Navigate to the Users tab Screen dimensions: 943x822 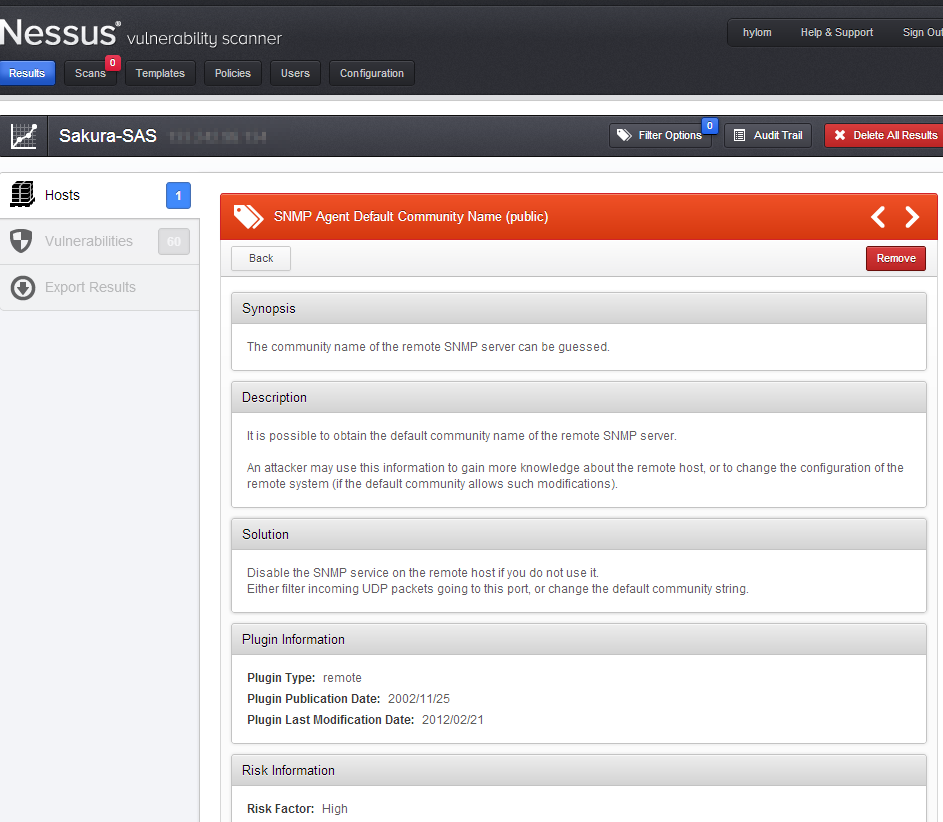coord(295,73)
